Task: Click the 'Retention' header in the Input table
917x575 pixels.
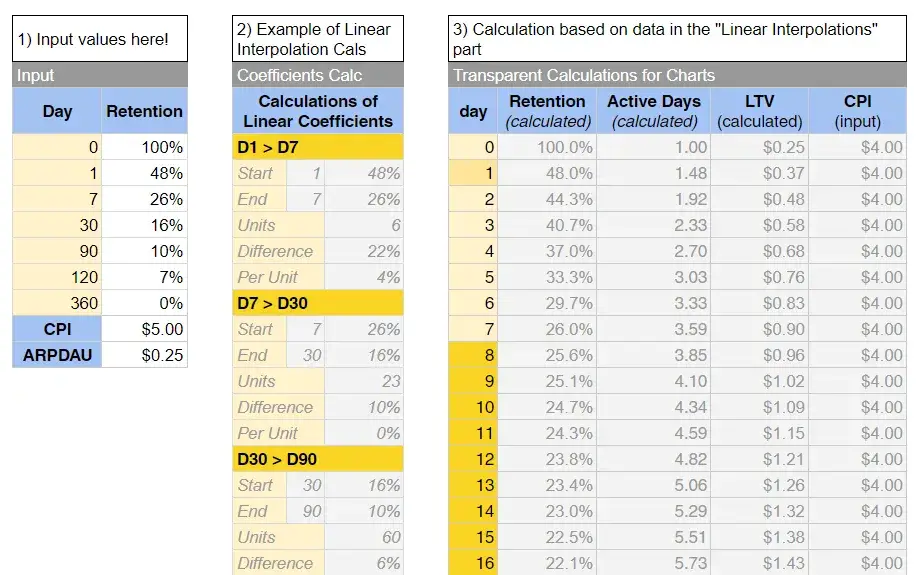Action: click(x=145, y=111)
